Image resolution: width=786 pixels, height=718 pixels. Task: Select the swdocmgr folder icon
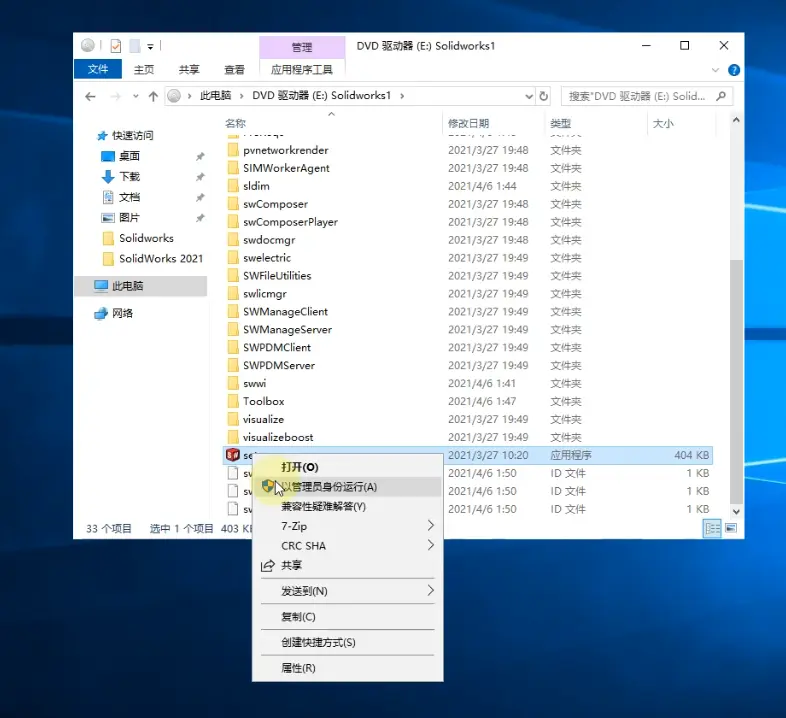(x=233, y=240)
